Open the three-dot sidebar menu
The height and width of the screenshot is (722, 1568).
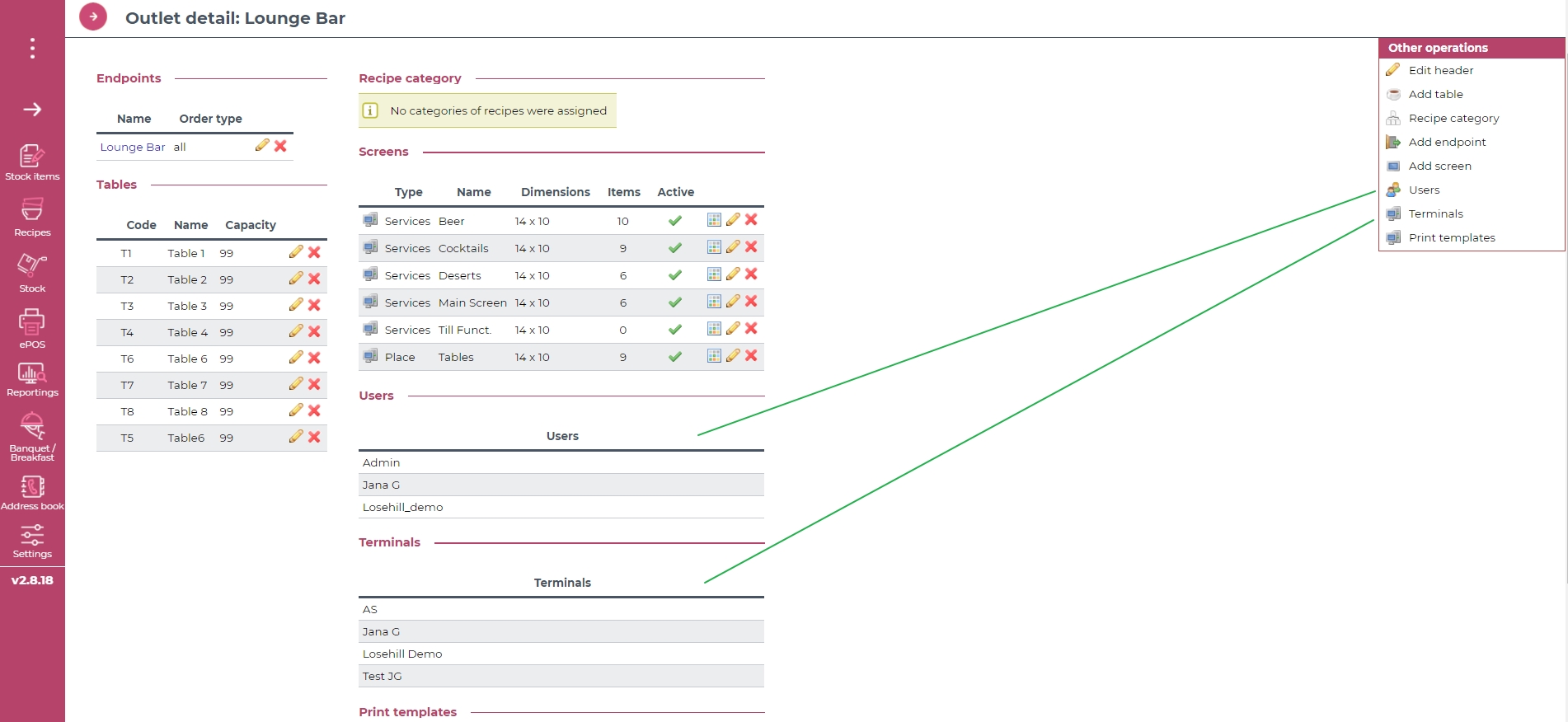point(32,49)
